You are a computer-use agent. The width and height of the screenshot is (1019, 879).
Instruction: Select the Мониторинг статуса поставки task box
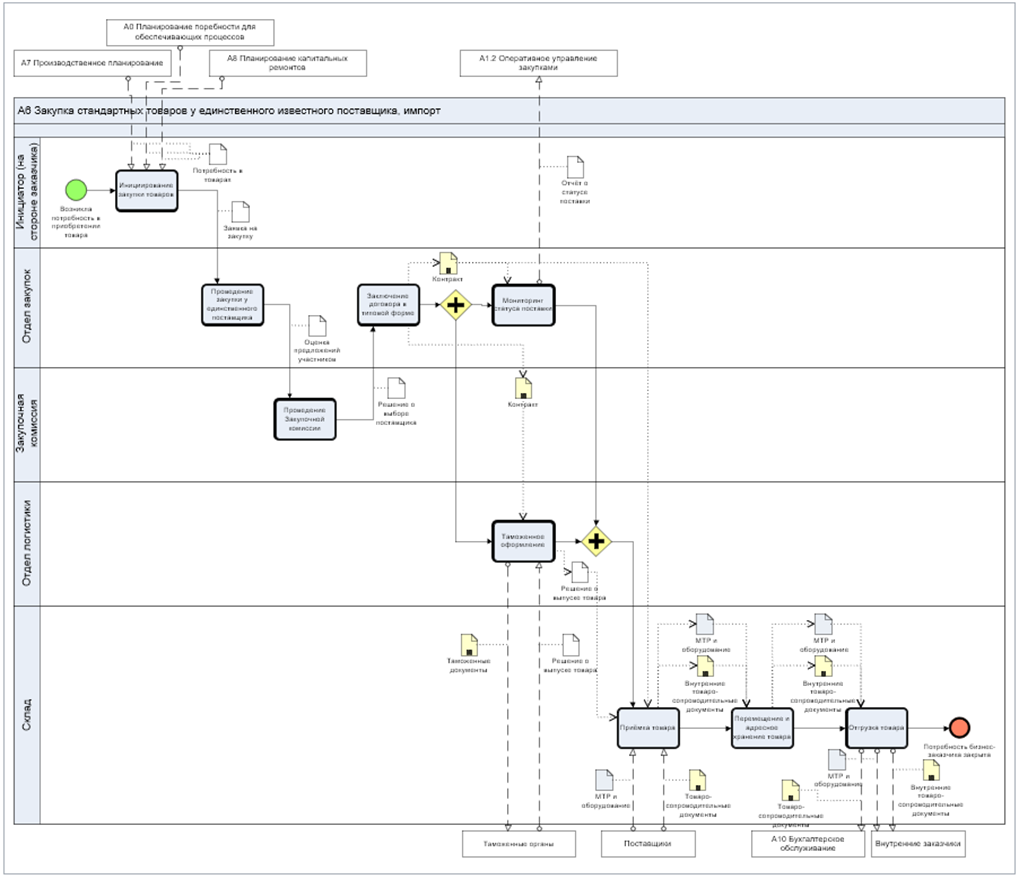pos(524,305)
